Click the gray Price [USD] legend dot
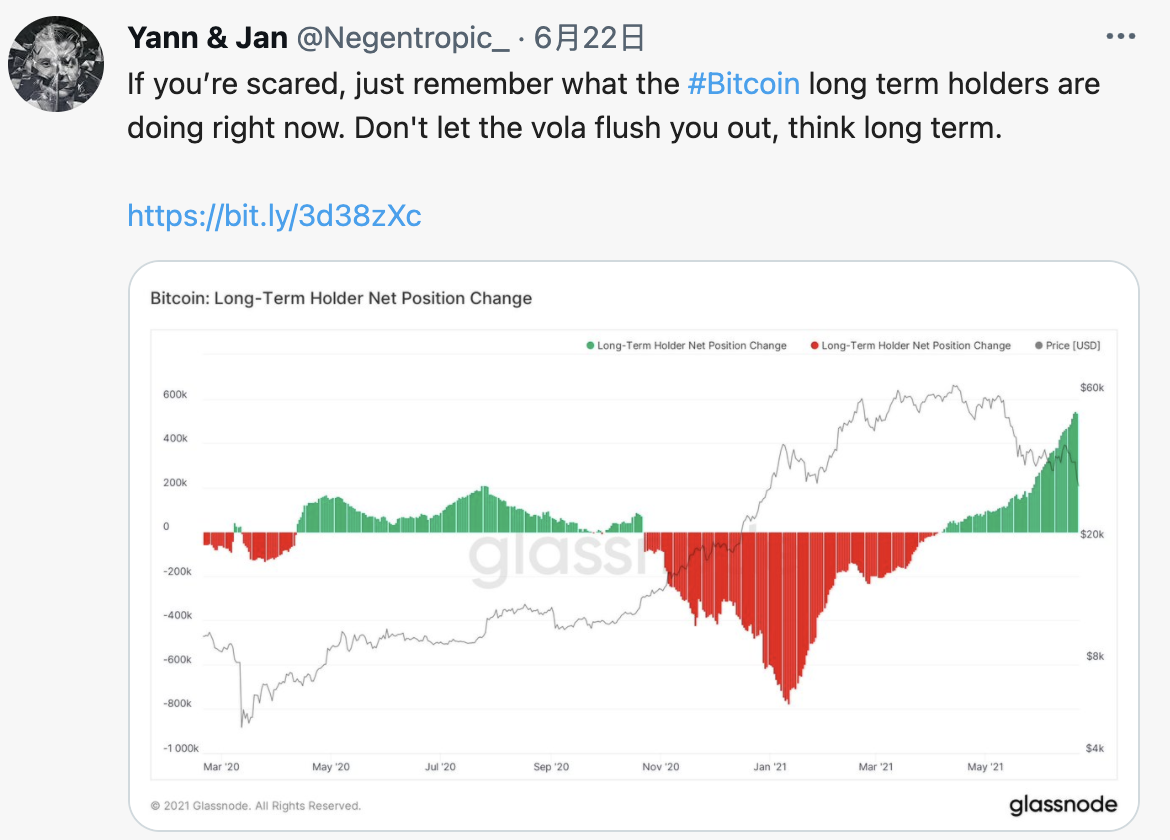 tap(1039, 345)
